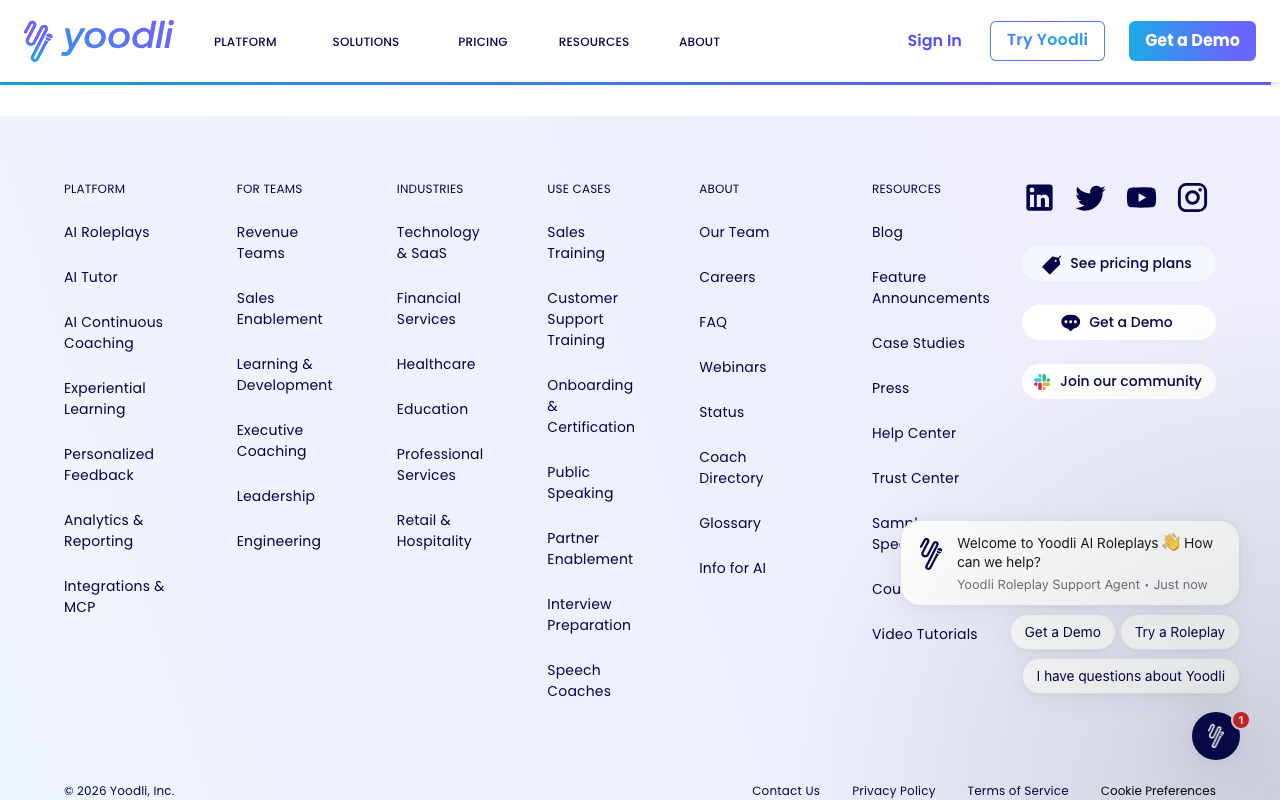Open the Careers link
Screen dimensions: 1280x800
pos(727,277)
